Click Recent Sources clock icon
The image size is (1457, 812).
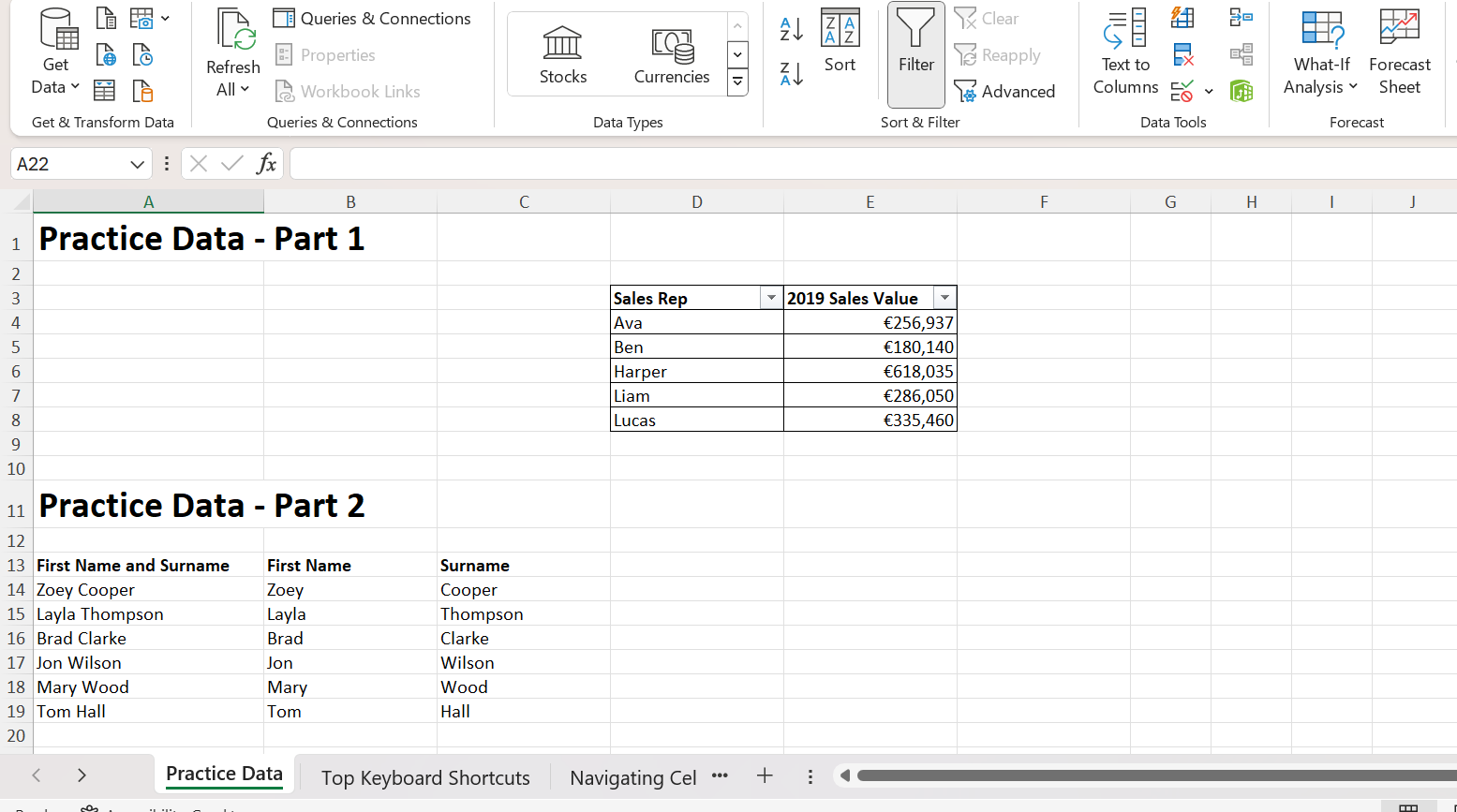[x=142, y=55]
